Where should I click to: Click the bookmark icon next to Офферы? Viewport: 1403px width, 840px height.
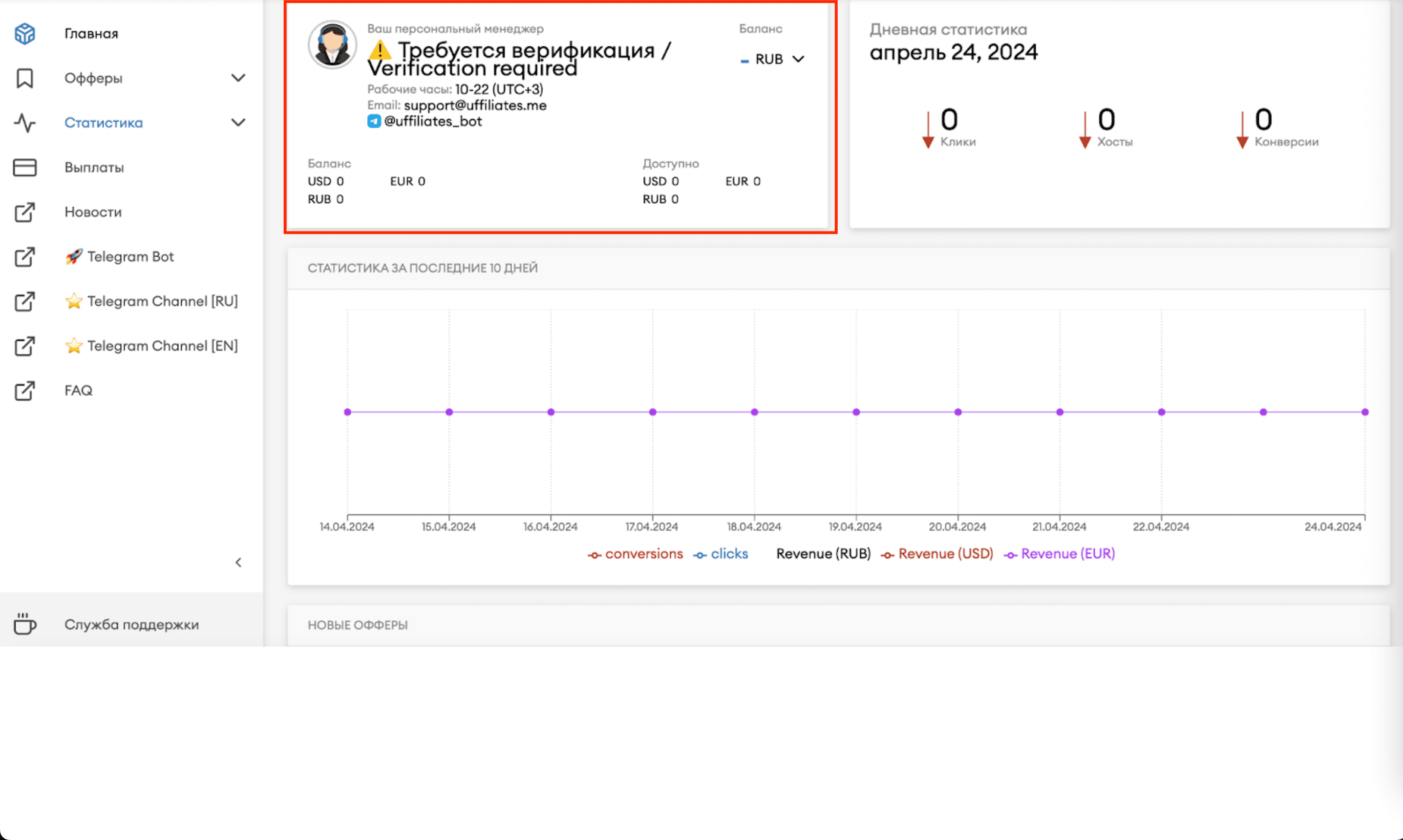coord(25,78)
